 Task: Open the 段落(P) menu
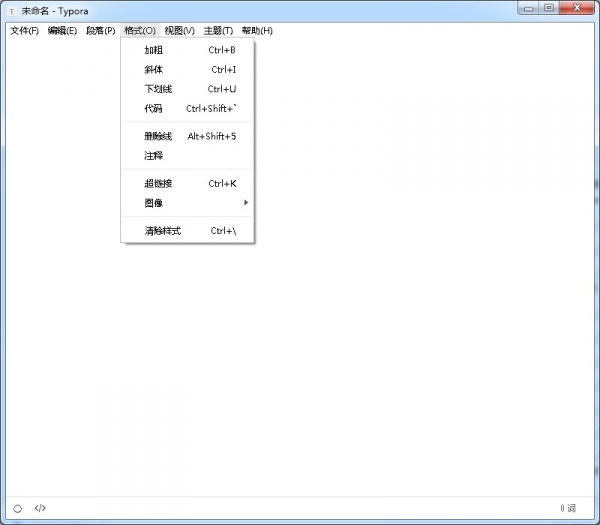101,31
